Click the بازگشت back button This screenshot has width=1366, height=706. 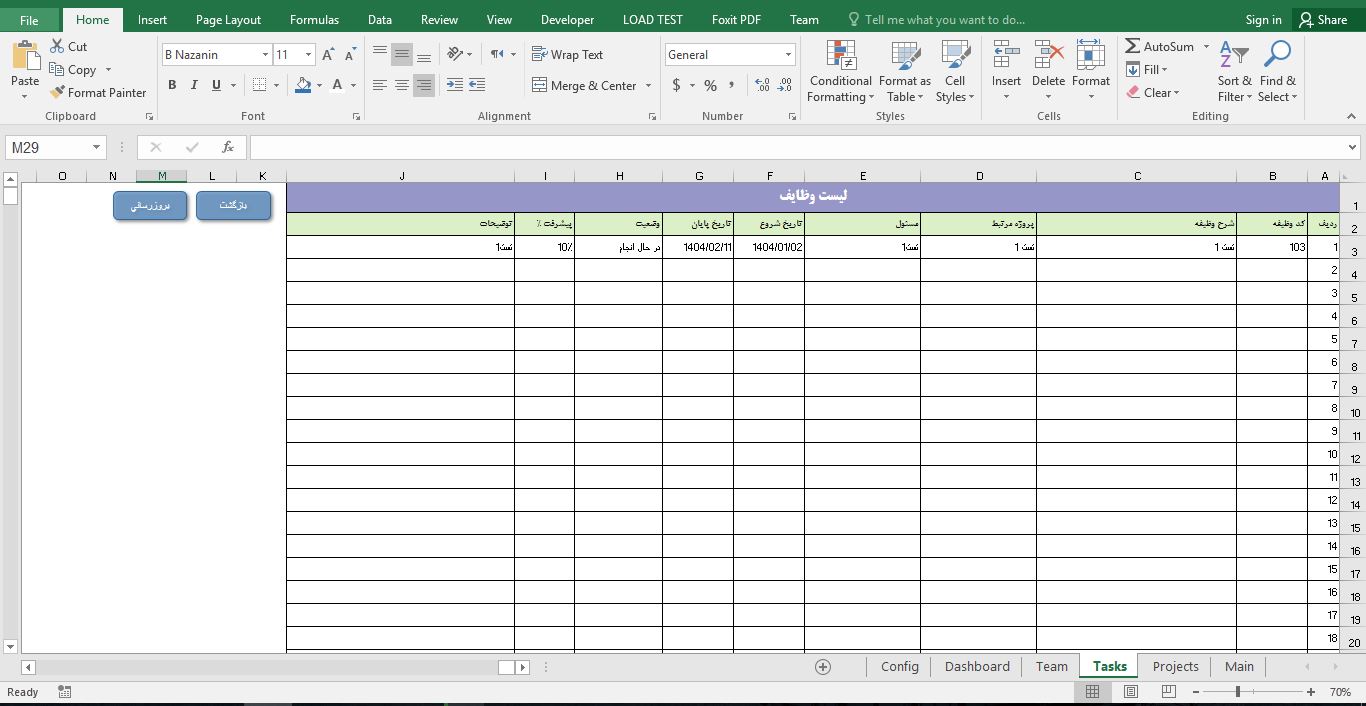[233, 206]
